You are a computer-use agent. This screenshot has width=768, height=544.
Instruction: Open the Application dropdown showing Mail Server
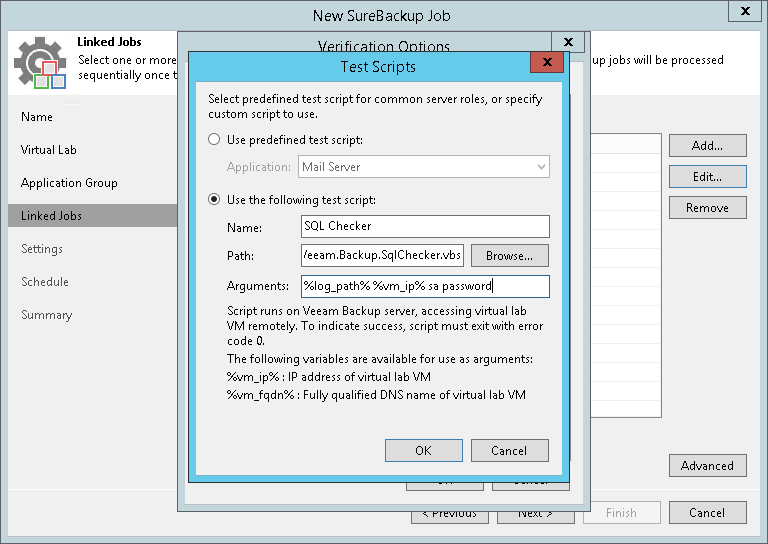(424, 167)
